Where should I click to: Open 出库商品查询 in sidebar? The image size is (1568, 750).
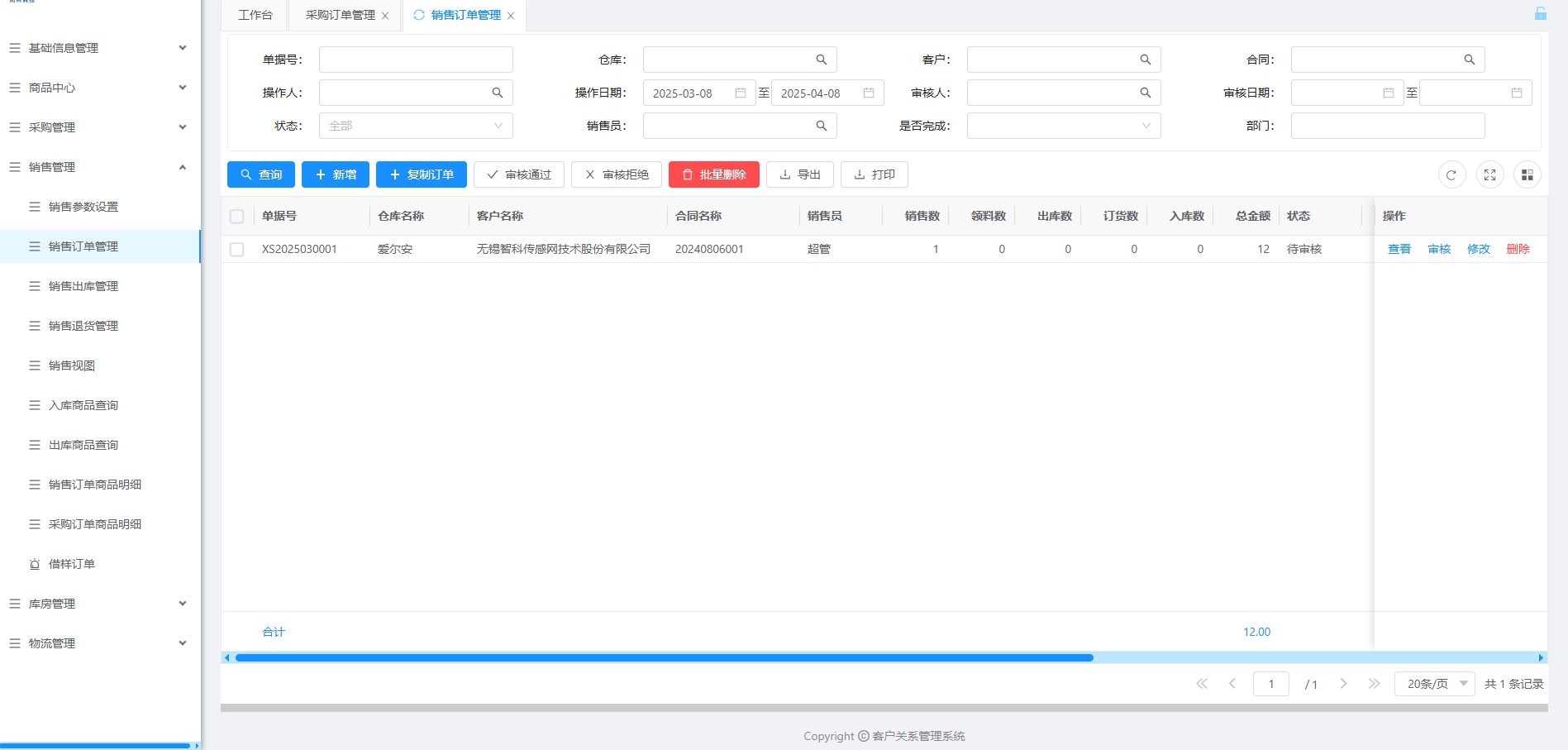100,445
